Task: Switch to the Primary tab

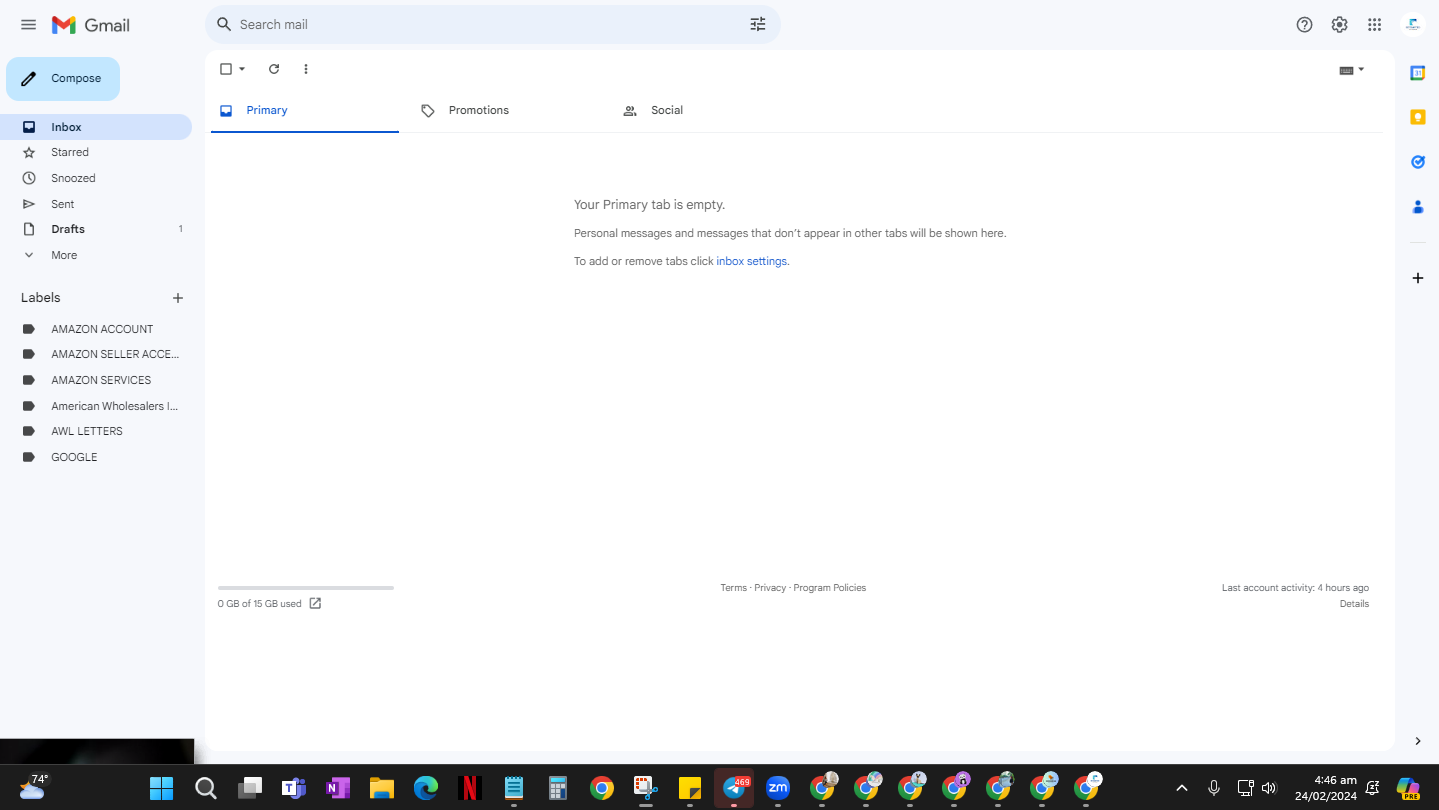Action: click(304, 110)
